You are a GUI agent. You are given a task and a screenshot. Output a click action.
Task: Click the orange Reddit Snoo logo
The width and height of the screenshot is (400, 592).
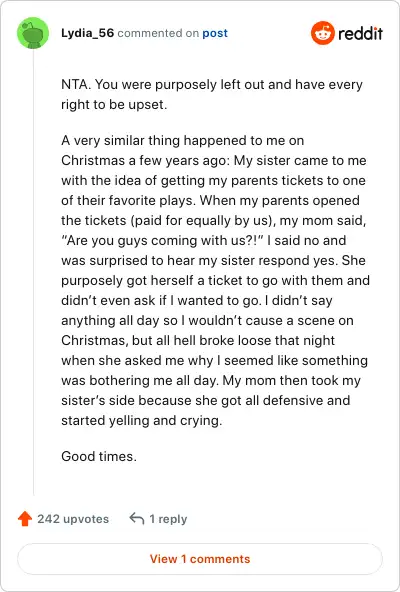323,33
